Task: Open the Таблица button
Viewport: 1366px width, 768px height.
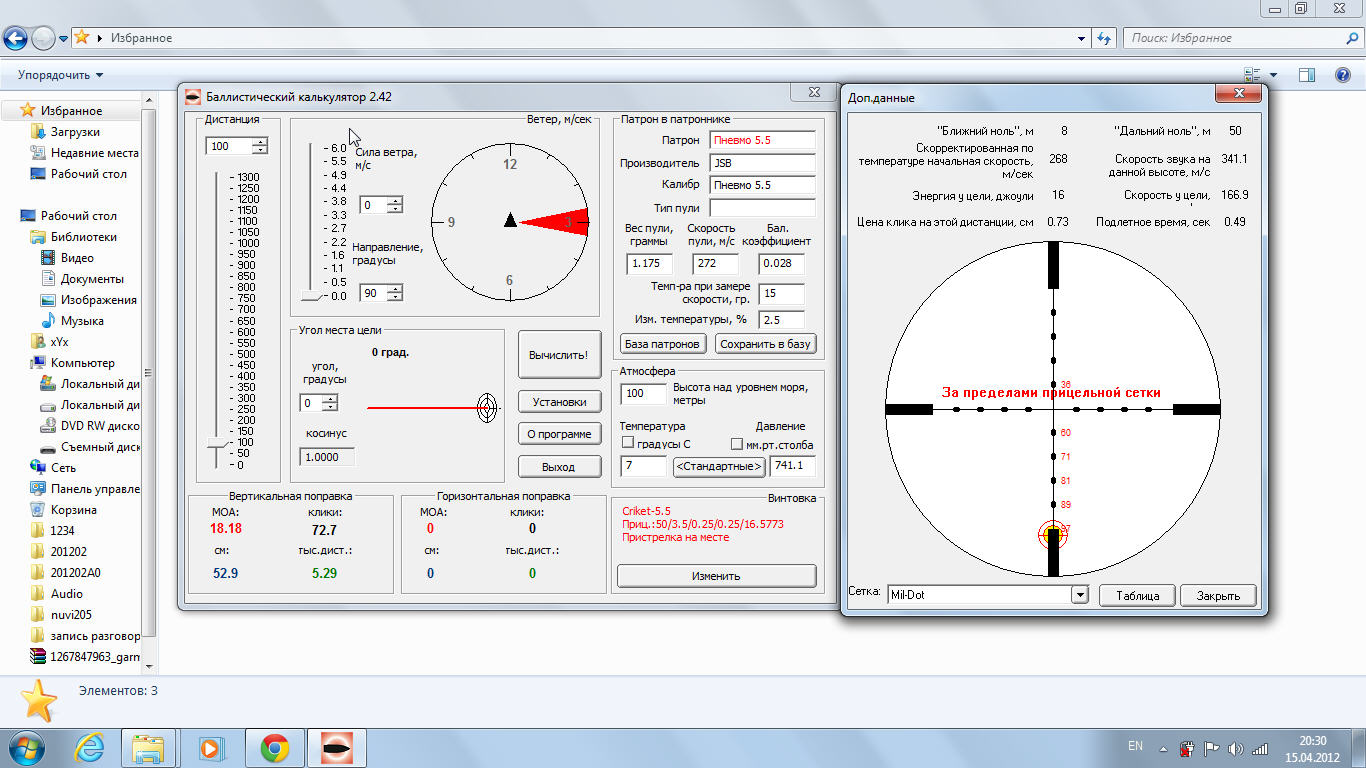Action: (1136, 595)
